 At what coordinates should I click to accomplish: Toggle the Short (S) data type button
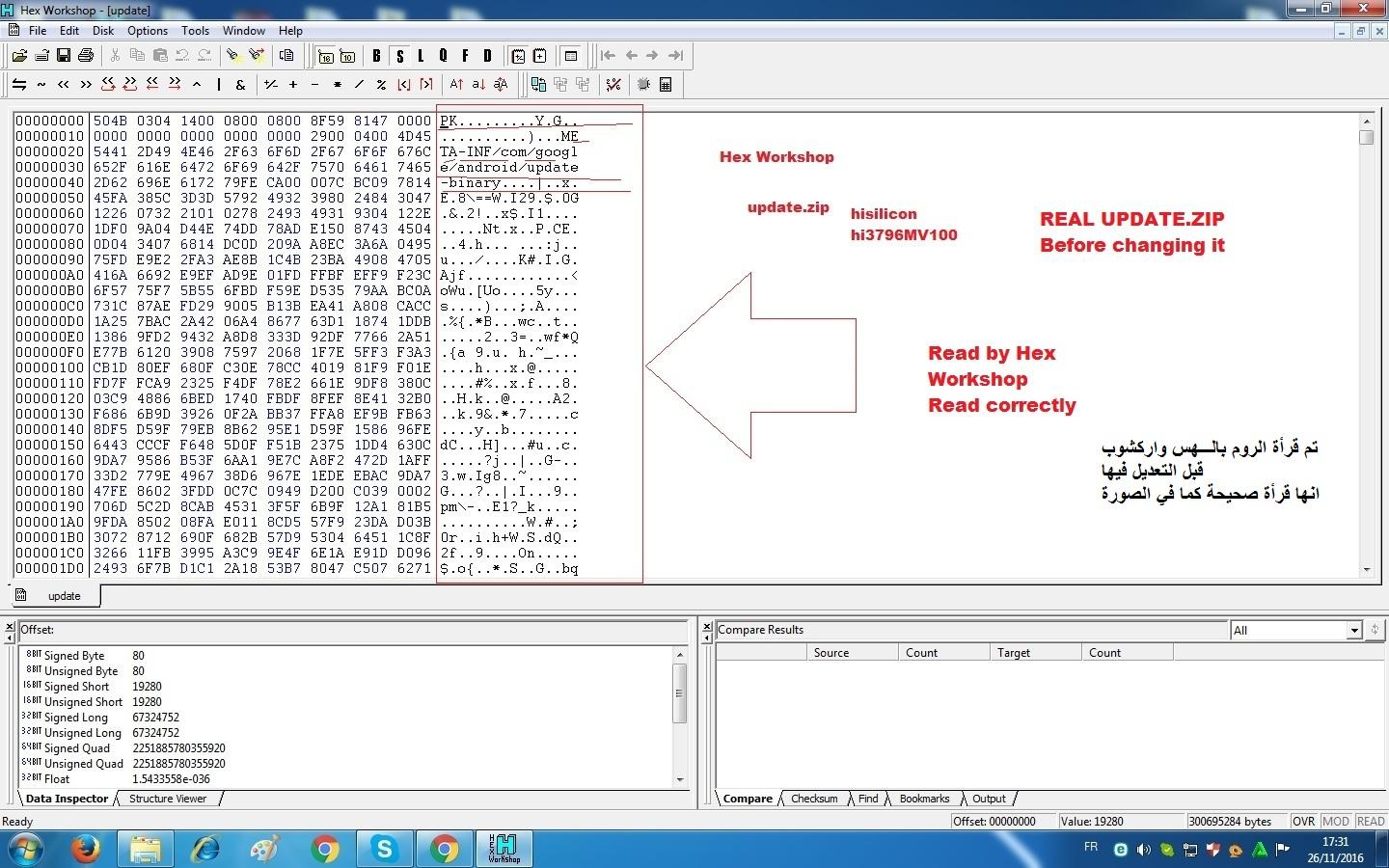click(399, 56)
